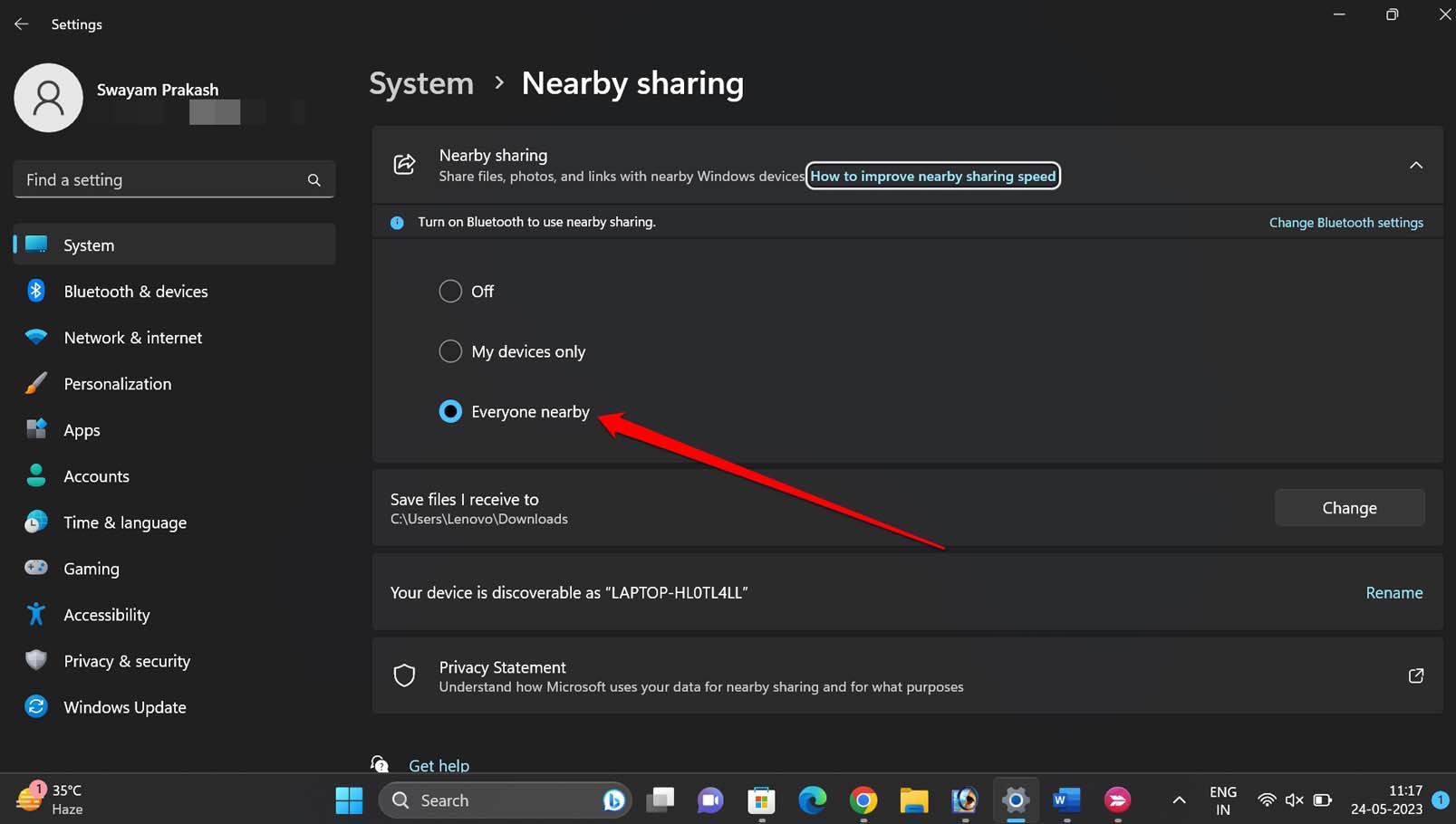Click the Get help link
Viewport: 1456px width, 824px height.
[439, 765]
